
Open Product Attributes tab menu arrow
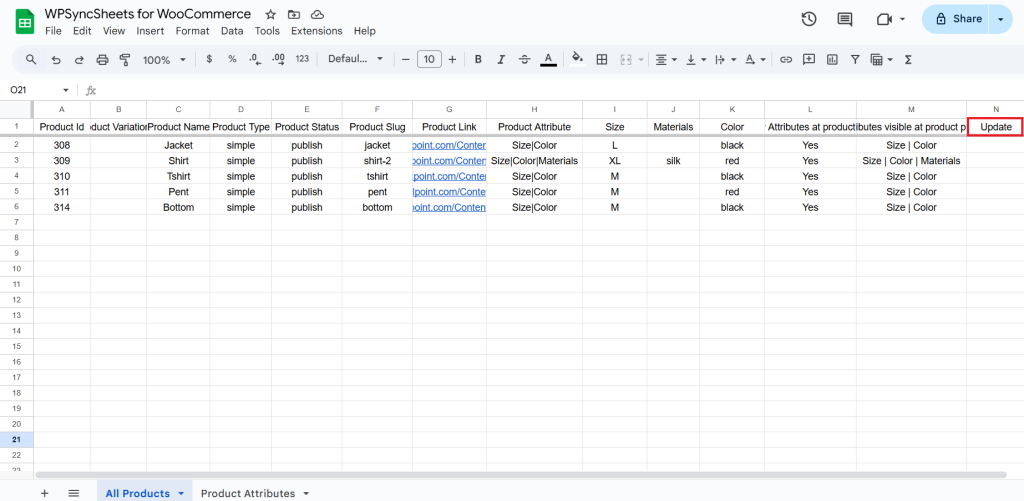tap(306, 494)
